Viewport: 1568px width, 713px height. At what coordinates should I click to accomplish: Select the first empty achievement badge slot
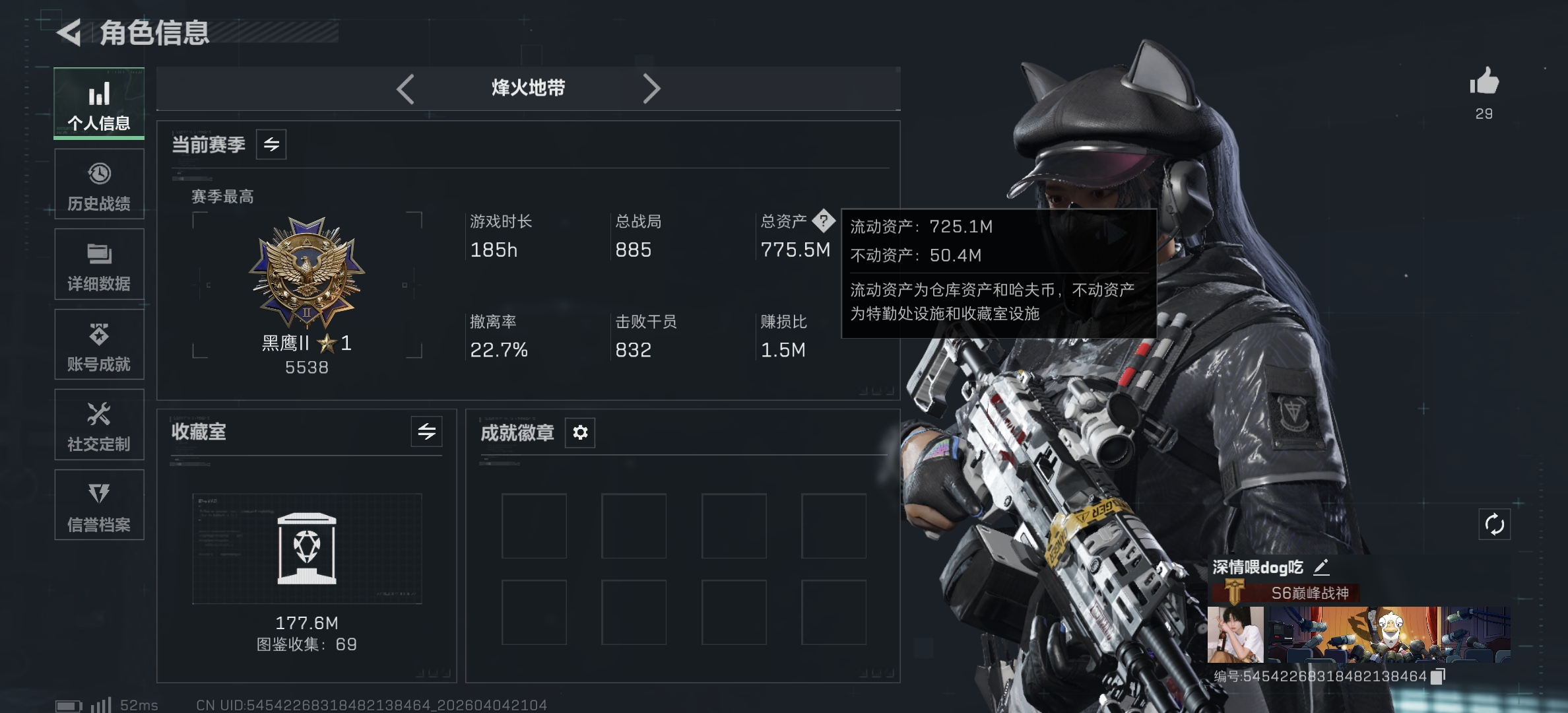(x=534, y=526)
